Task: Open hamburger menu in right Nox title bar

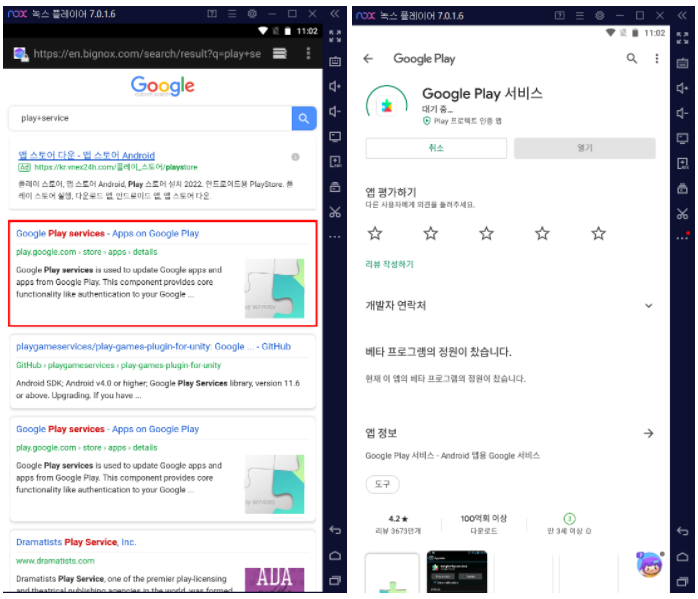Action: point(580,16)
